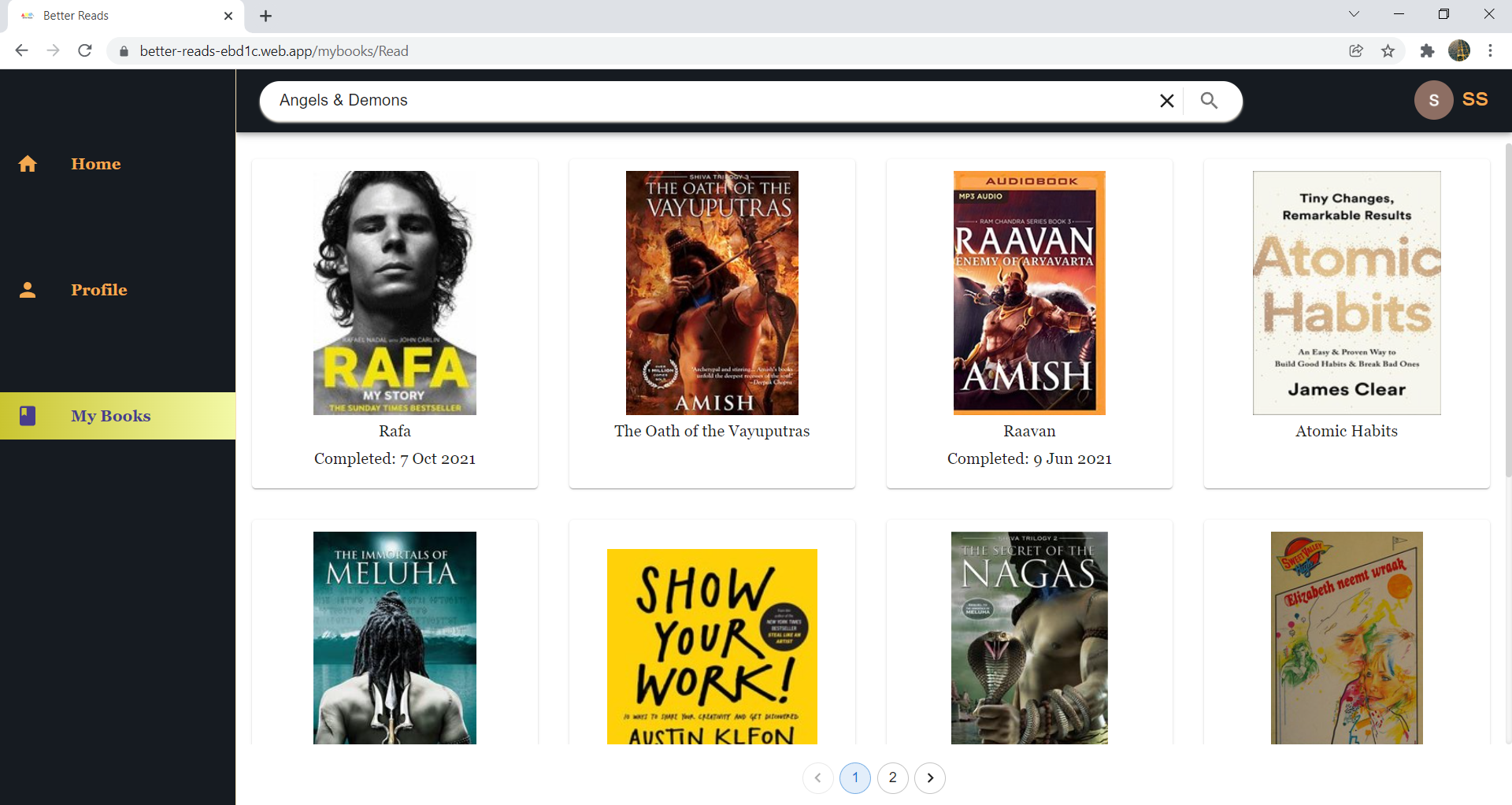The height and width of the screenshot is (805, 1512).
Task: Open the browser extensions puzzle icon
Action: 1428,50
